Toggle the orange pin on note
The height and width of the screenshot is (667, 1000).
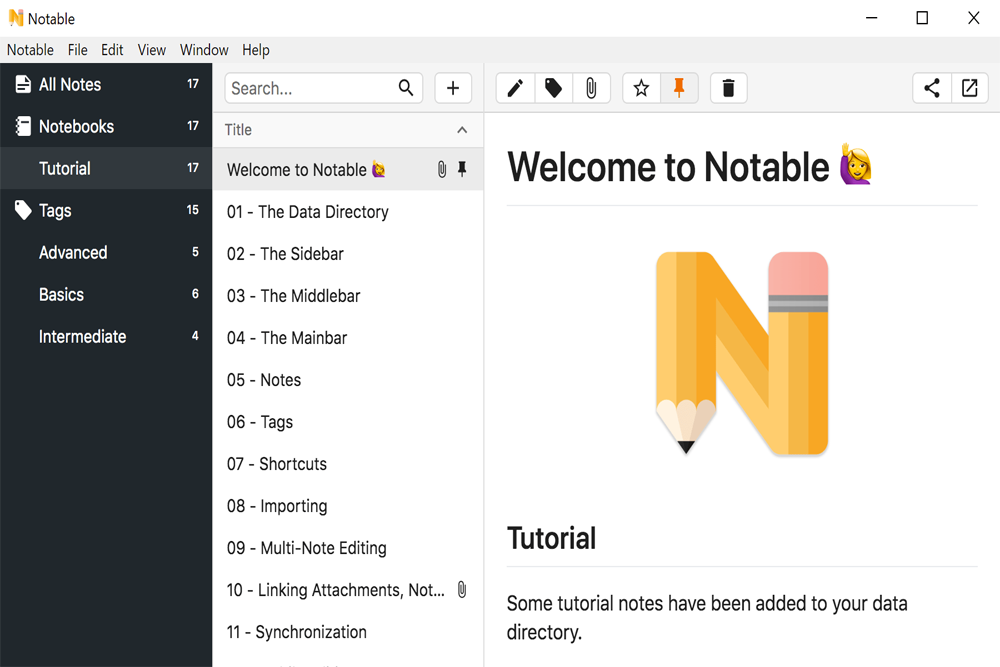tap(679, 88)
